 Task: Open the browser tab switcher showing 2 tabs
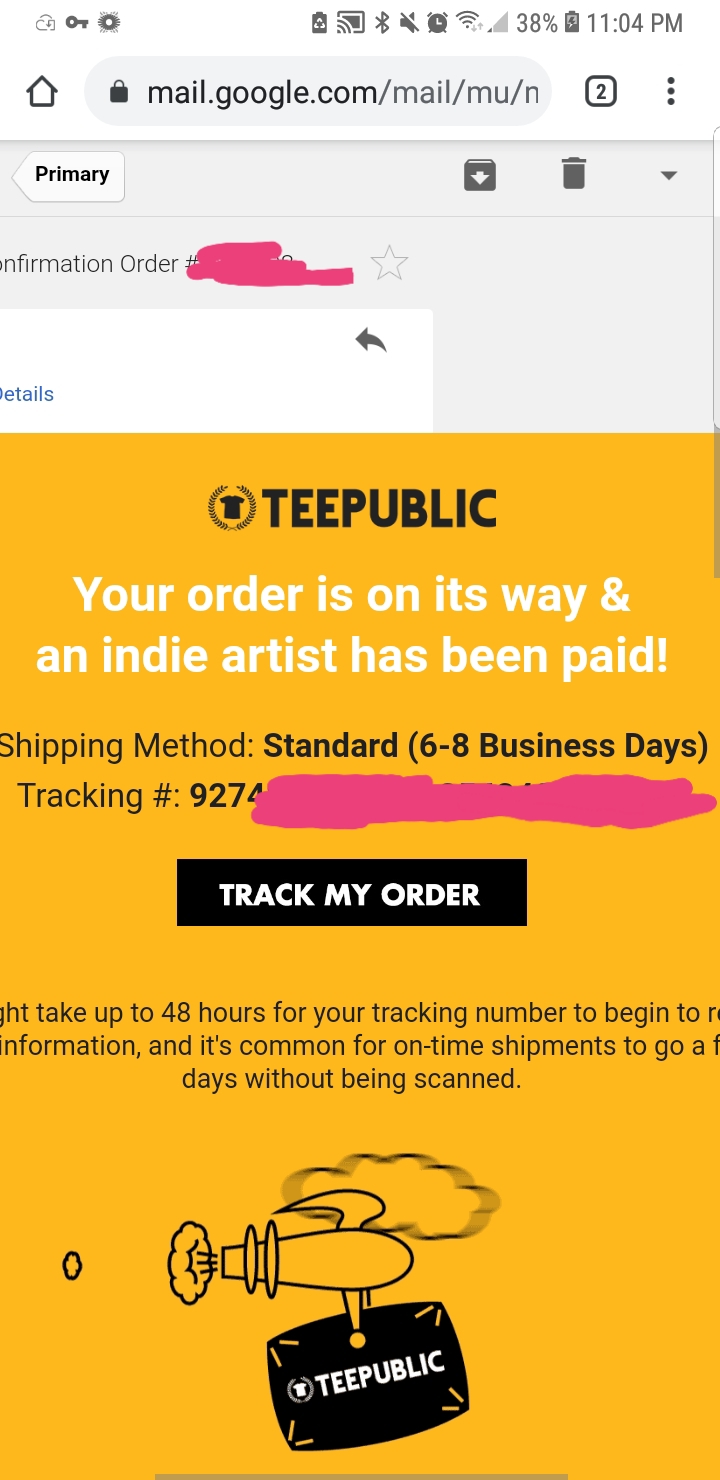click(601, 91)
